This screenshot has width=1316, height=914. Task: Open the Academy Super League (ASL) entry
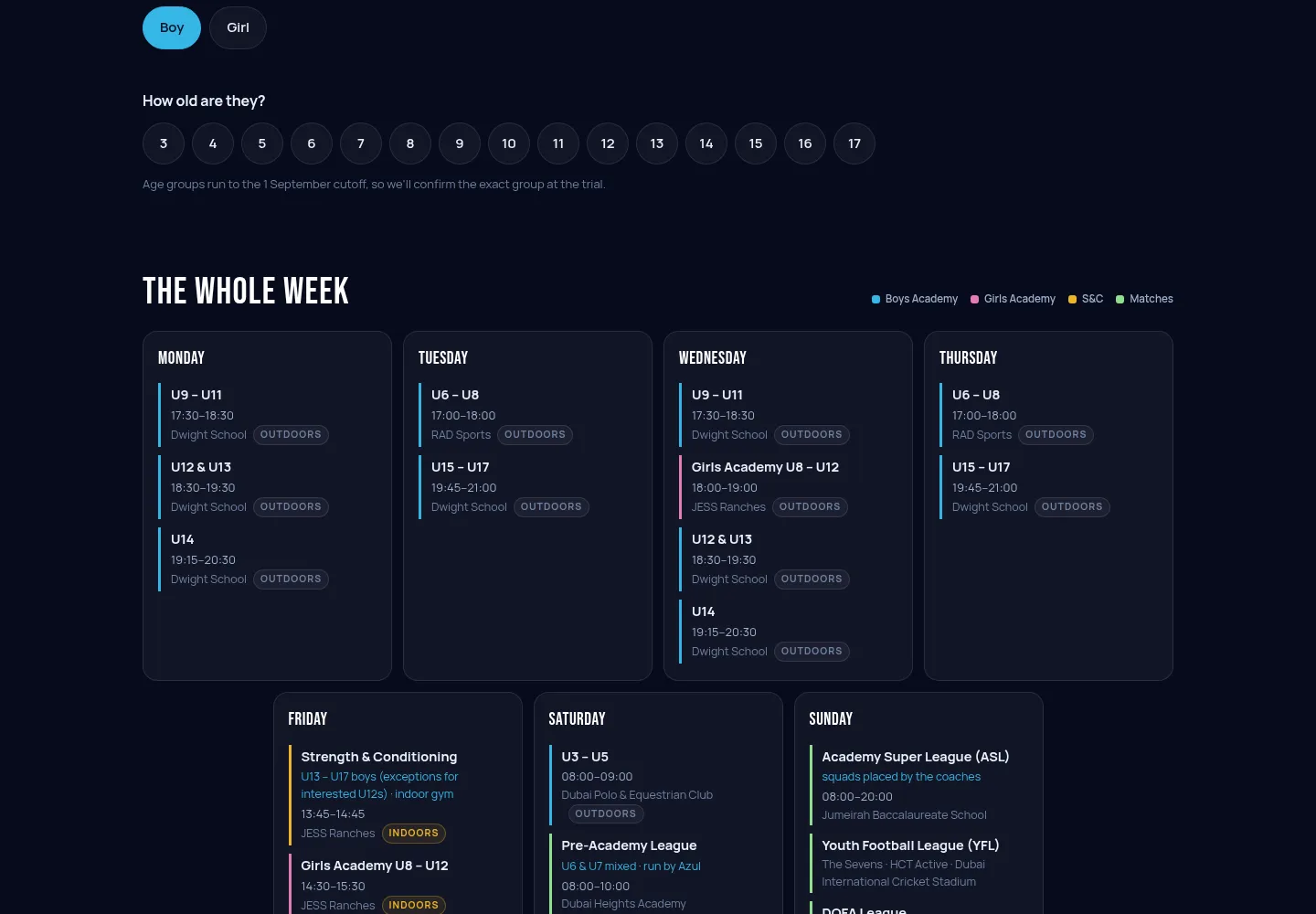919,785
